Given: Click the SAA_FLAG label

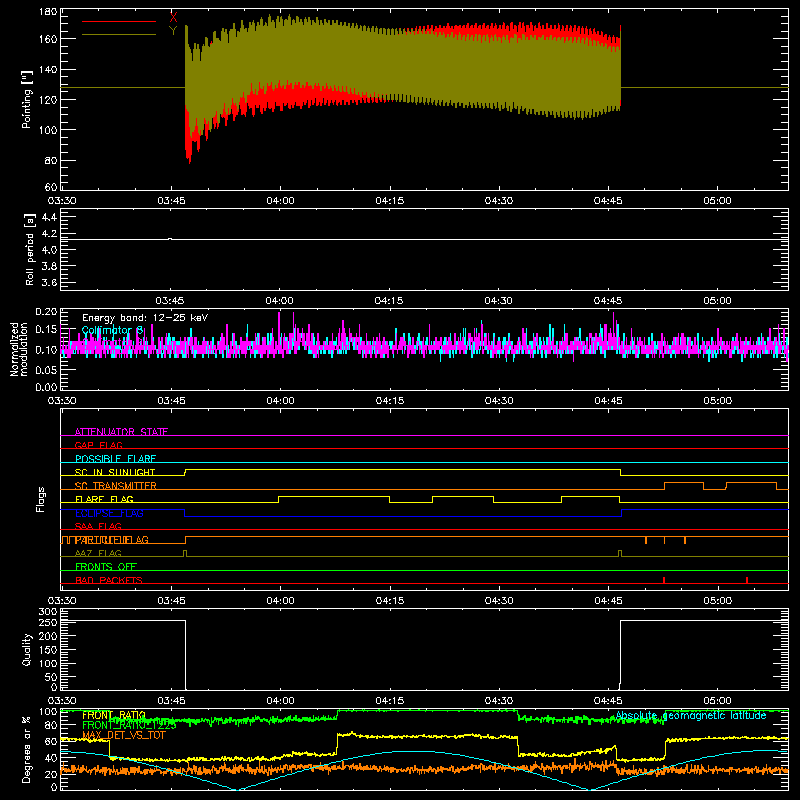Looking at the screenshot, I should [98, 527].
